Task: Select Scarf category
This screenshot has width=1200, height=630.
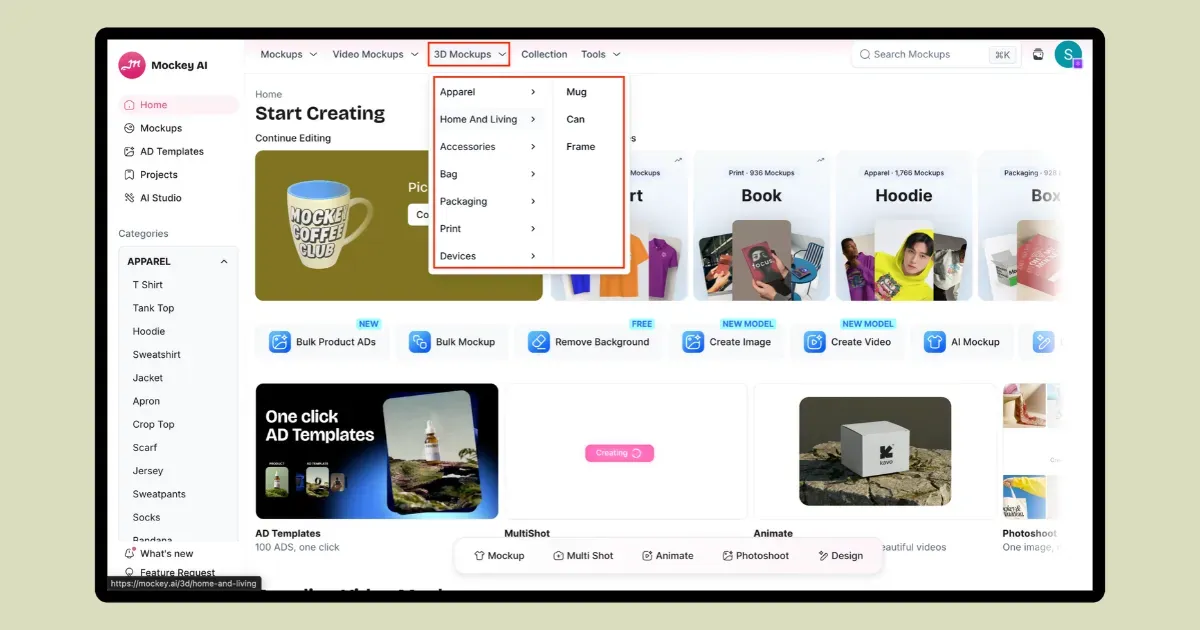Action: [145, 448]
